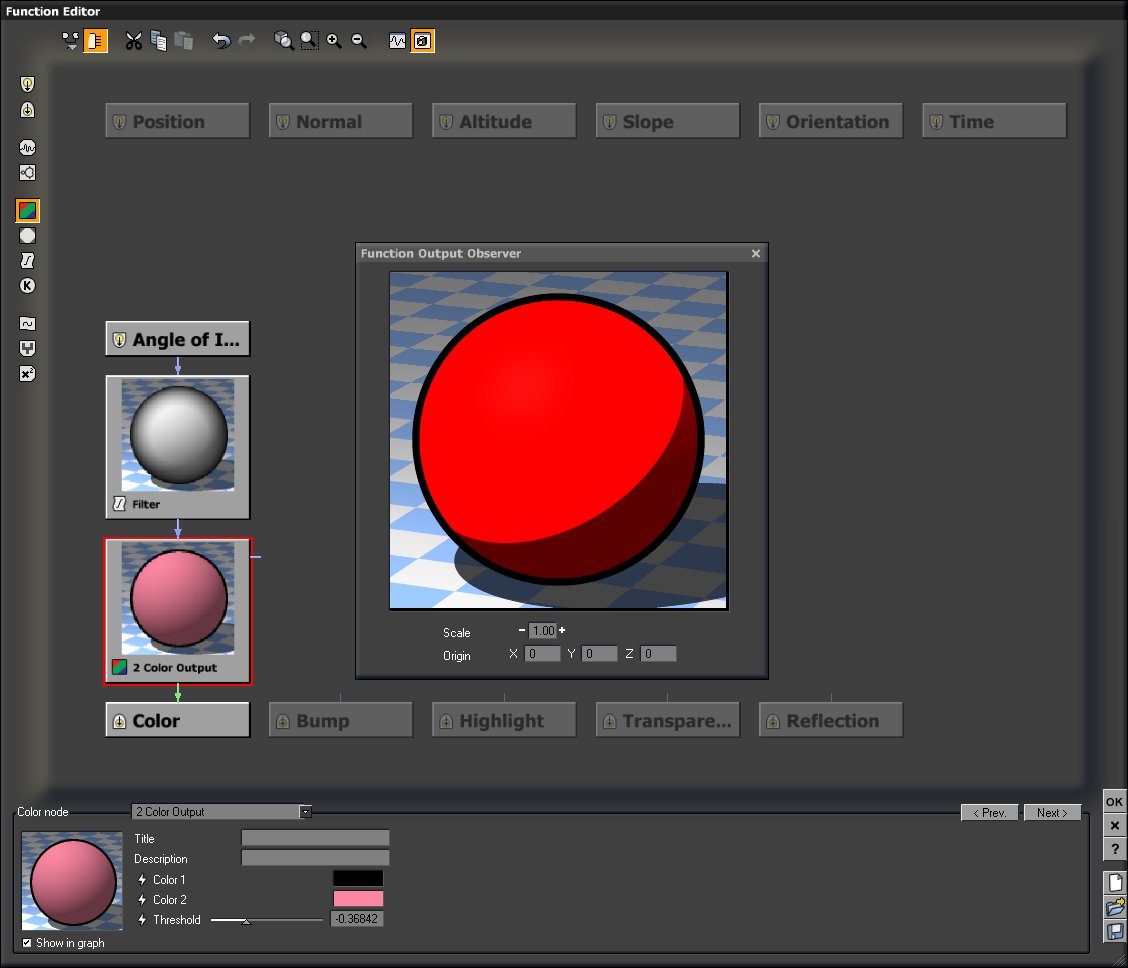This screenshot has width=1128, height=968.
Task: Toggle the function output observer toolbar button
Action: 422,41
